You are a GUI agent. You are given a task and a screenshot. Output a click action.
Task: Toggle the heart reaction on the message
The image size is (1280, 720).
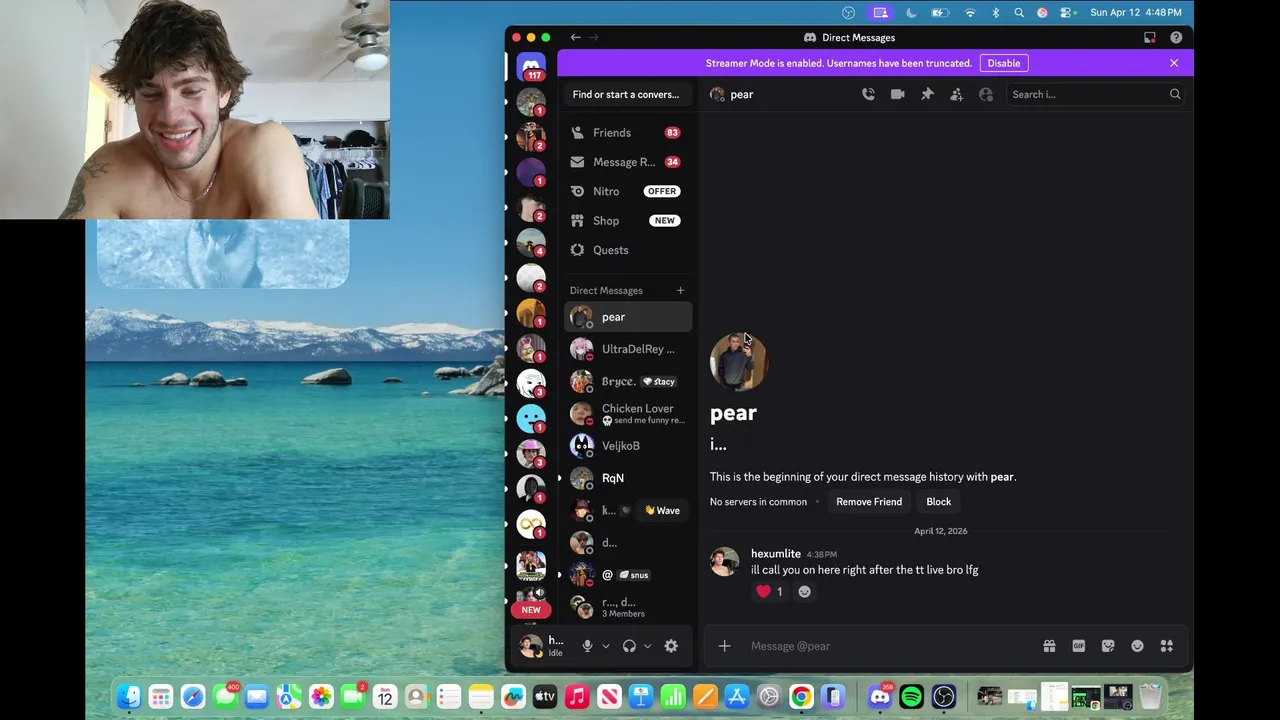pos(771,591)
